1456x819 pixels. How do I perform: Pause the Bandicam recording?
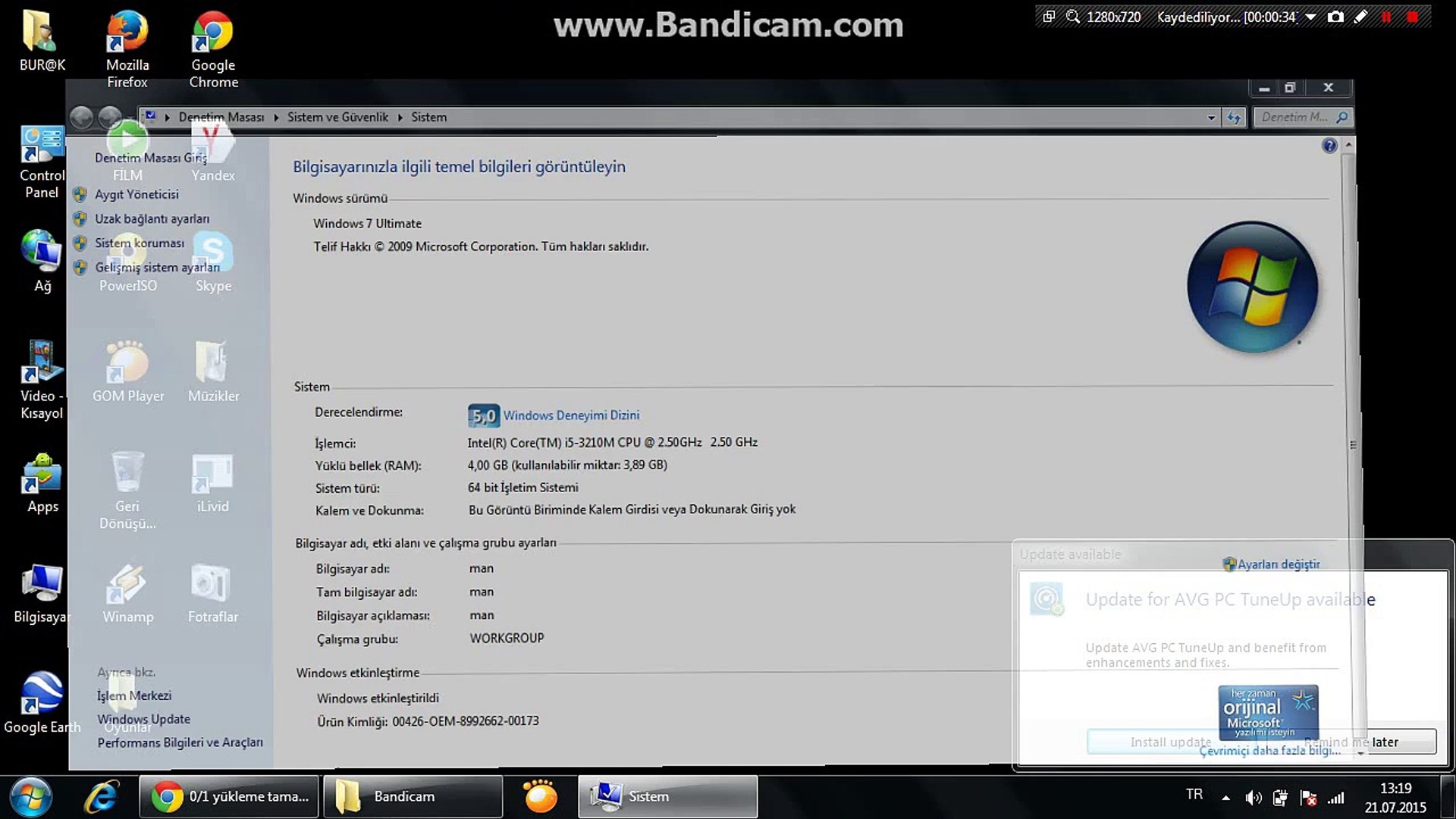tap(1386, 17)
